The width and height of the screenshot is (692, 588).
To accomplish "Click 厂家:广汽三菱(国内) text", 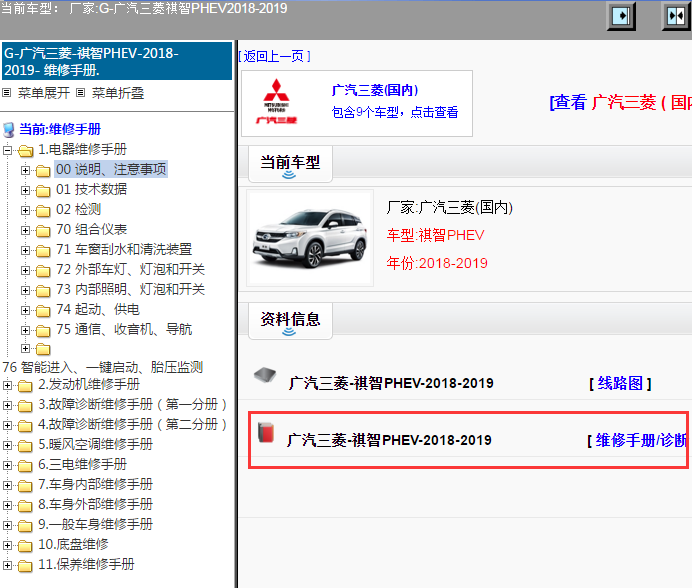I will pyautogui.click(x=450, y=207).
